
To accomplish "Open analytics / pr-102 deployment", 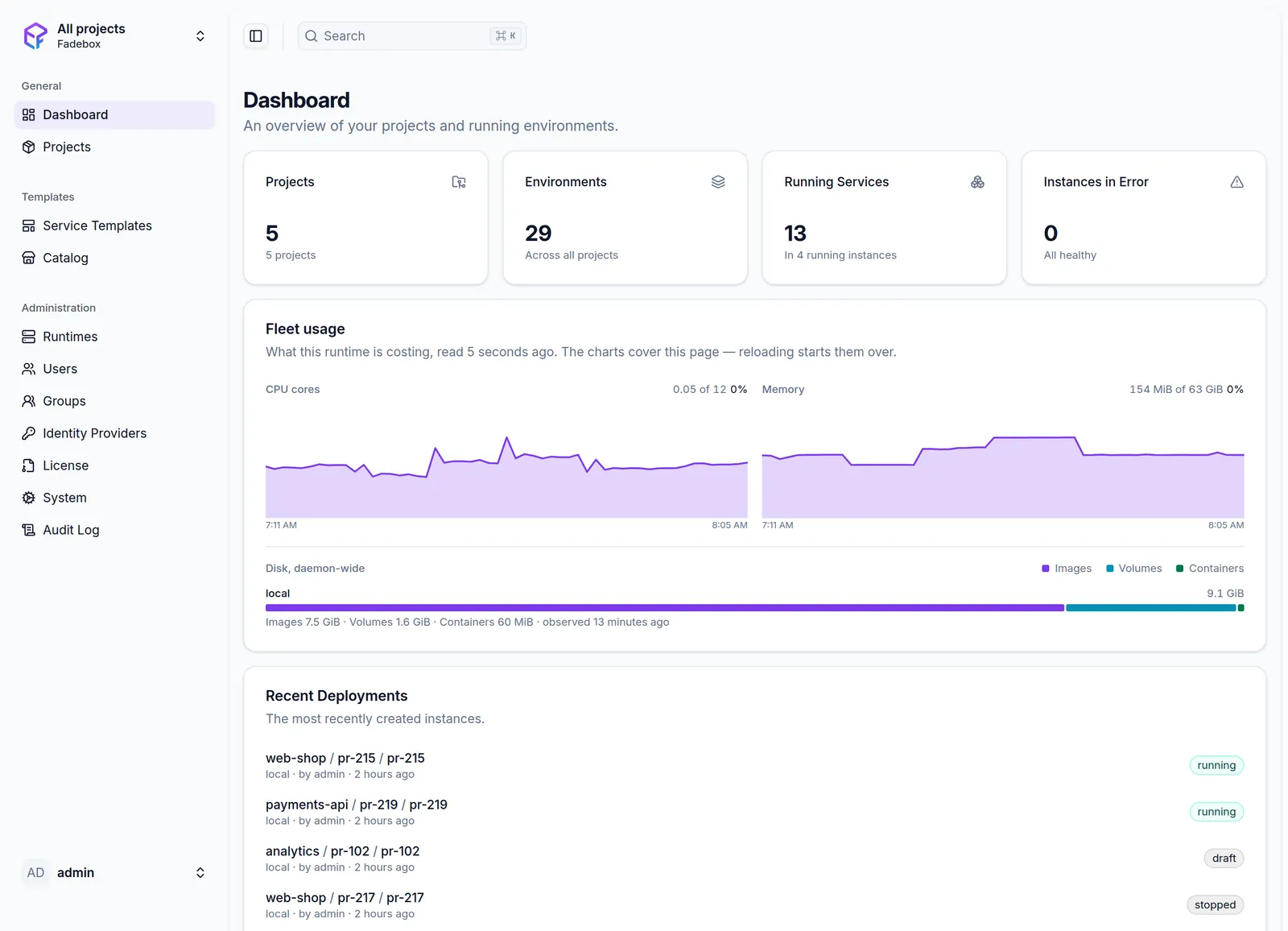I will point(342,851).
